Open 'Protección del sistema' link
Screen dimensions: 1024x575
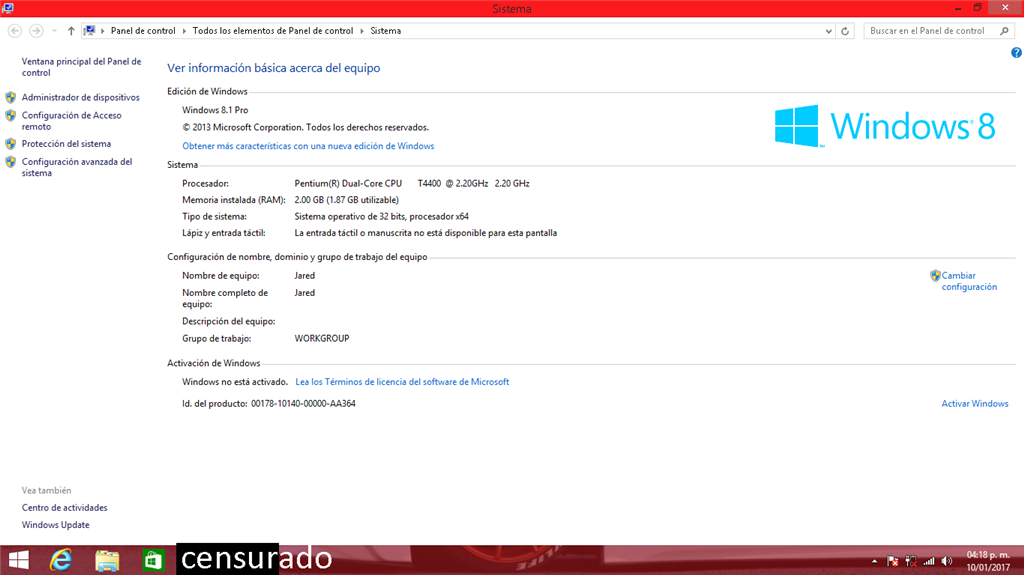click(66, 144)
